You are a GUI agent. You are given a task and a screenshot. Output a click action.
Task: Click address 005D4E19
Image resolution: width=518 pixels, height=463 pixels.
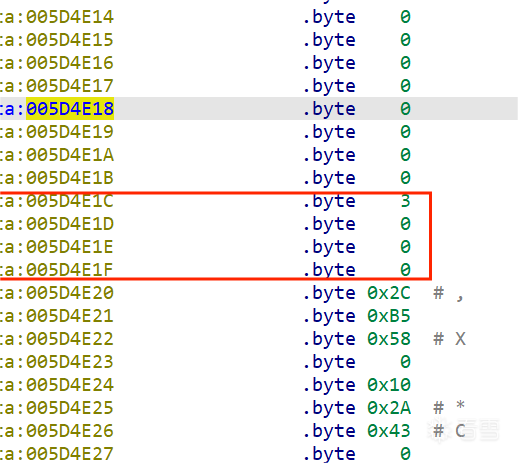click(x=70, y=132)
